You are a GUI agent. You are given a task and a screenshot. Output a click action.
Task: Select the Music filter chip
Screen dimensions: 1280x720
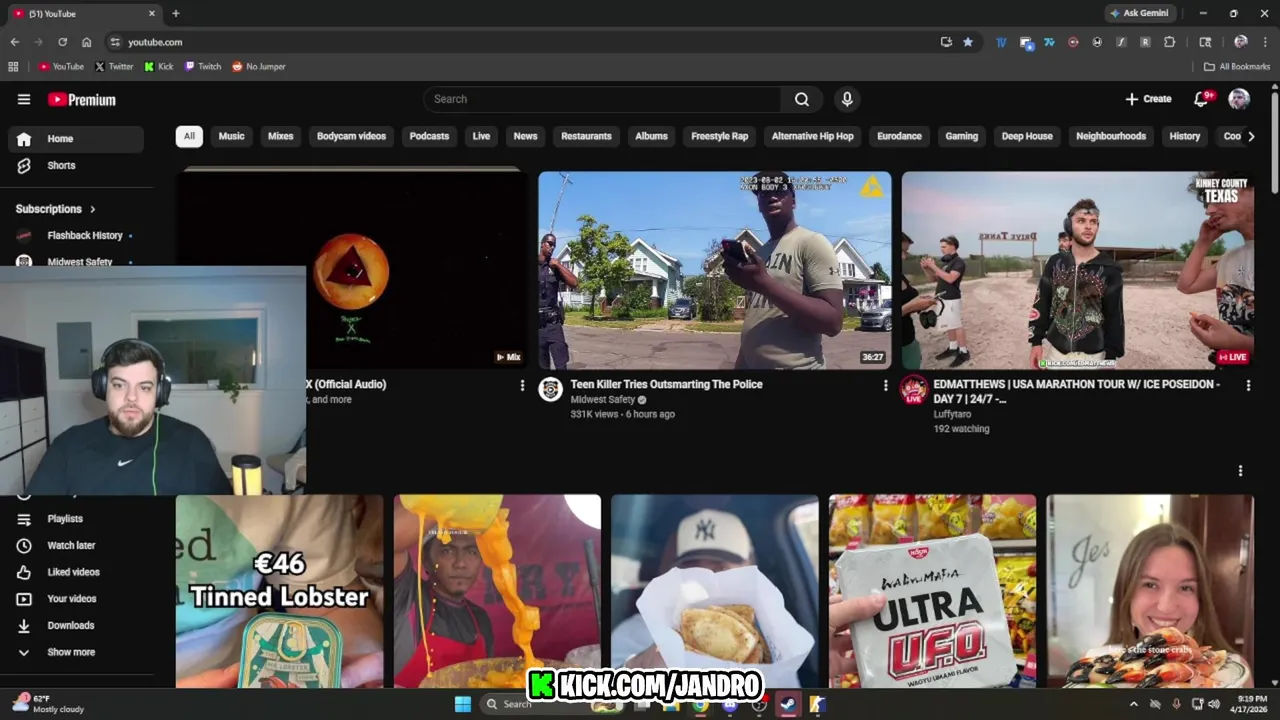click(x=231, y=136)
